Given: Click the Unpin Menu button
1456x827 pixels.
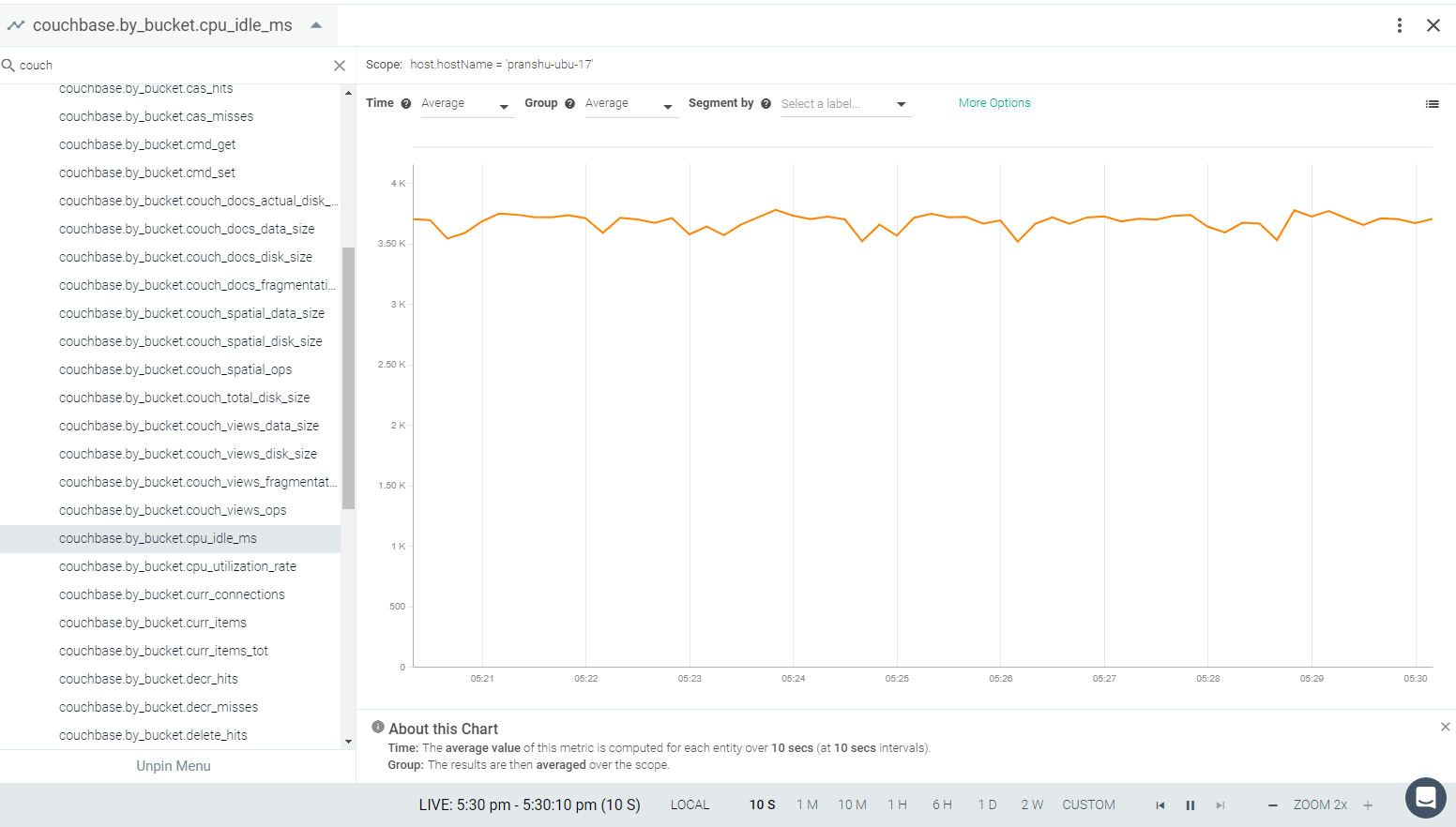Looking at the screenshot, I should coord(174,766).
